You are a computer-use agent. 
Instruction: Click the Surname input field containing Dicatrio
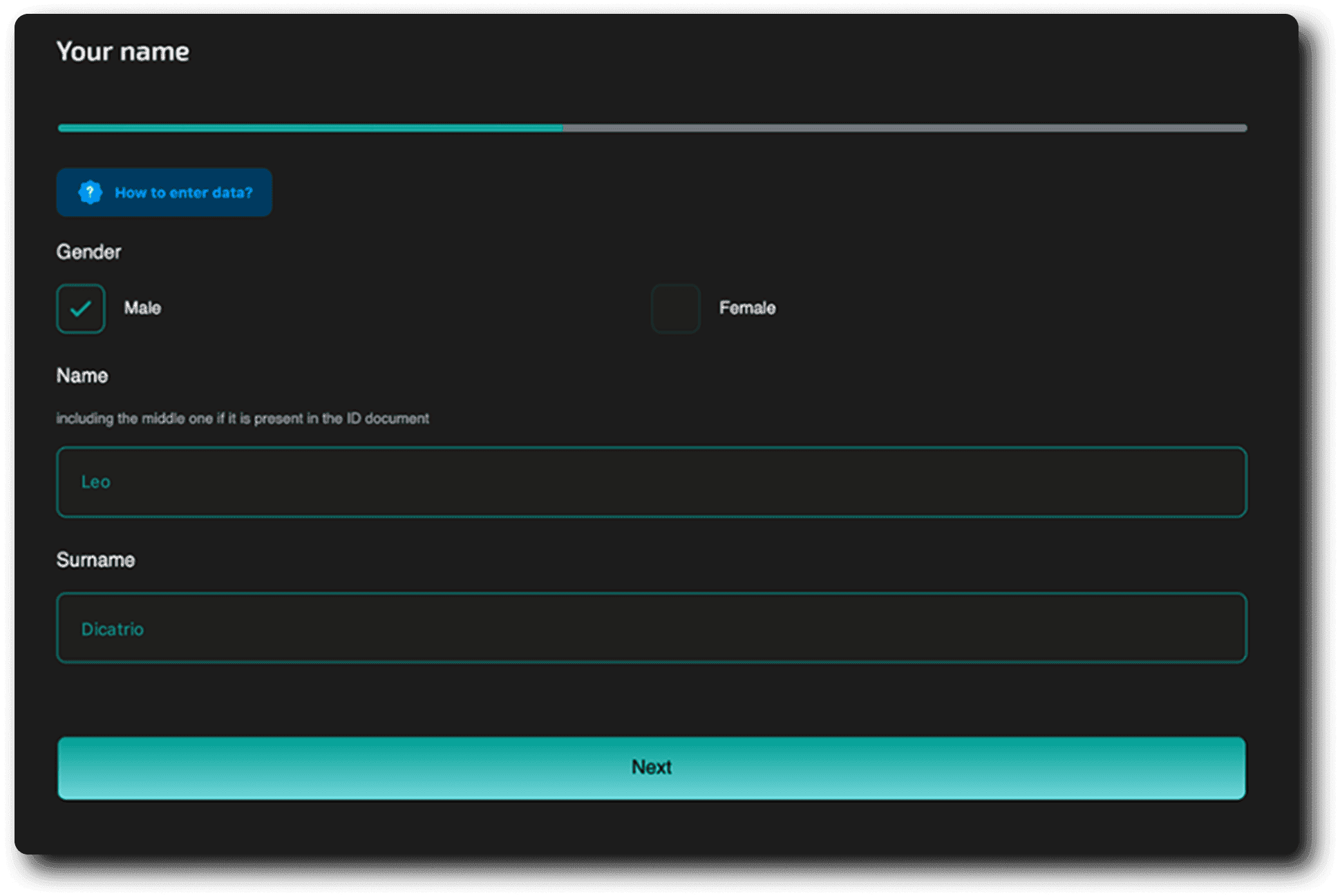(652, 628)
